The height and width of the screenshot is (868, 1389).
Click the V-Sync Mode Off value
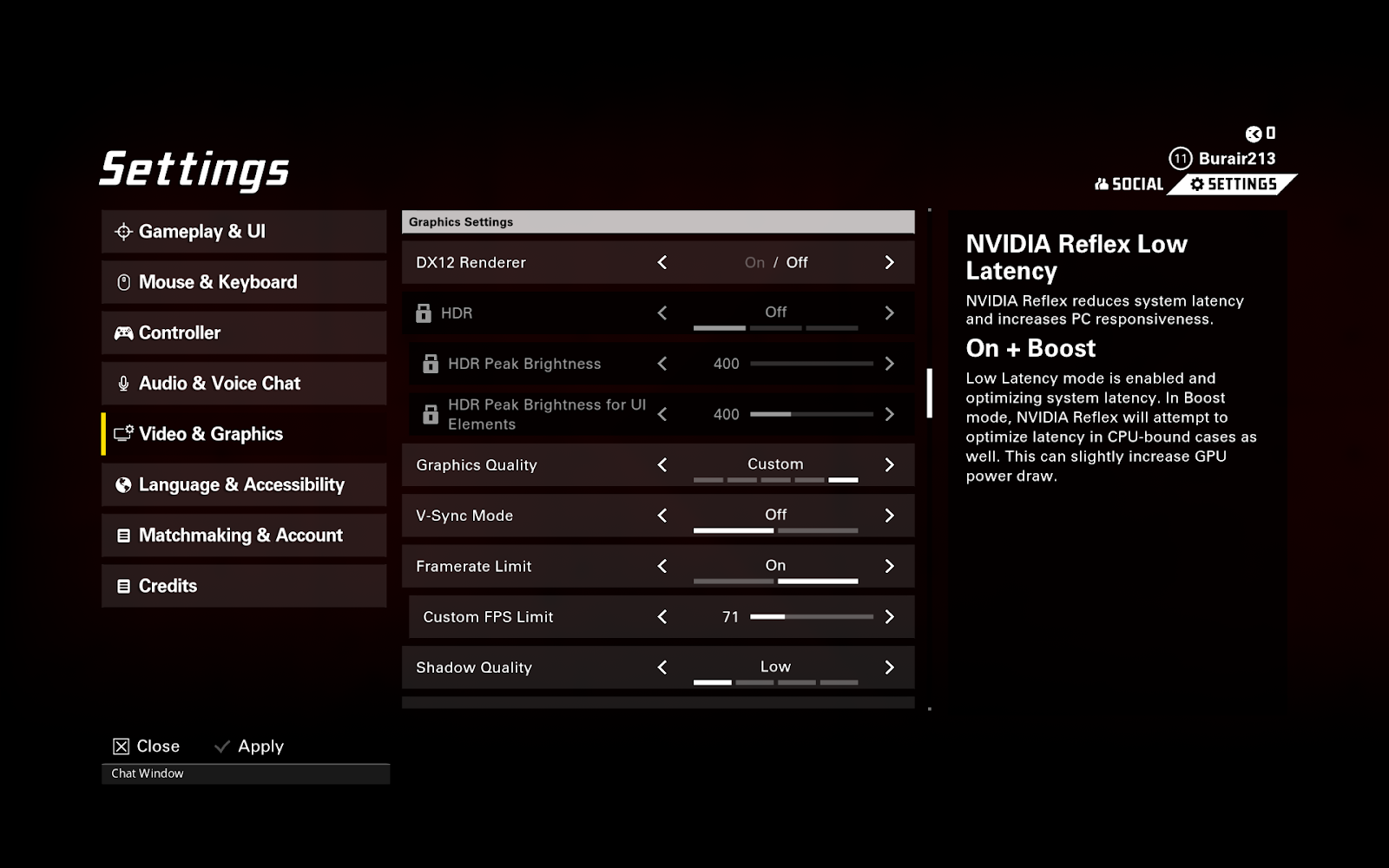[x=775, y=515]
